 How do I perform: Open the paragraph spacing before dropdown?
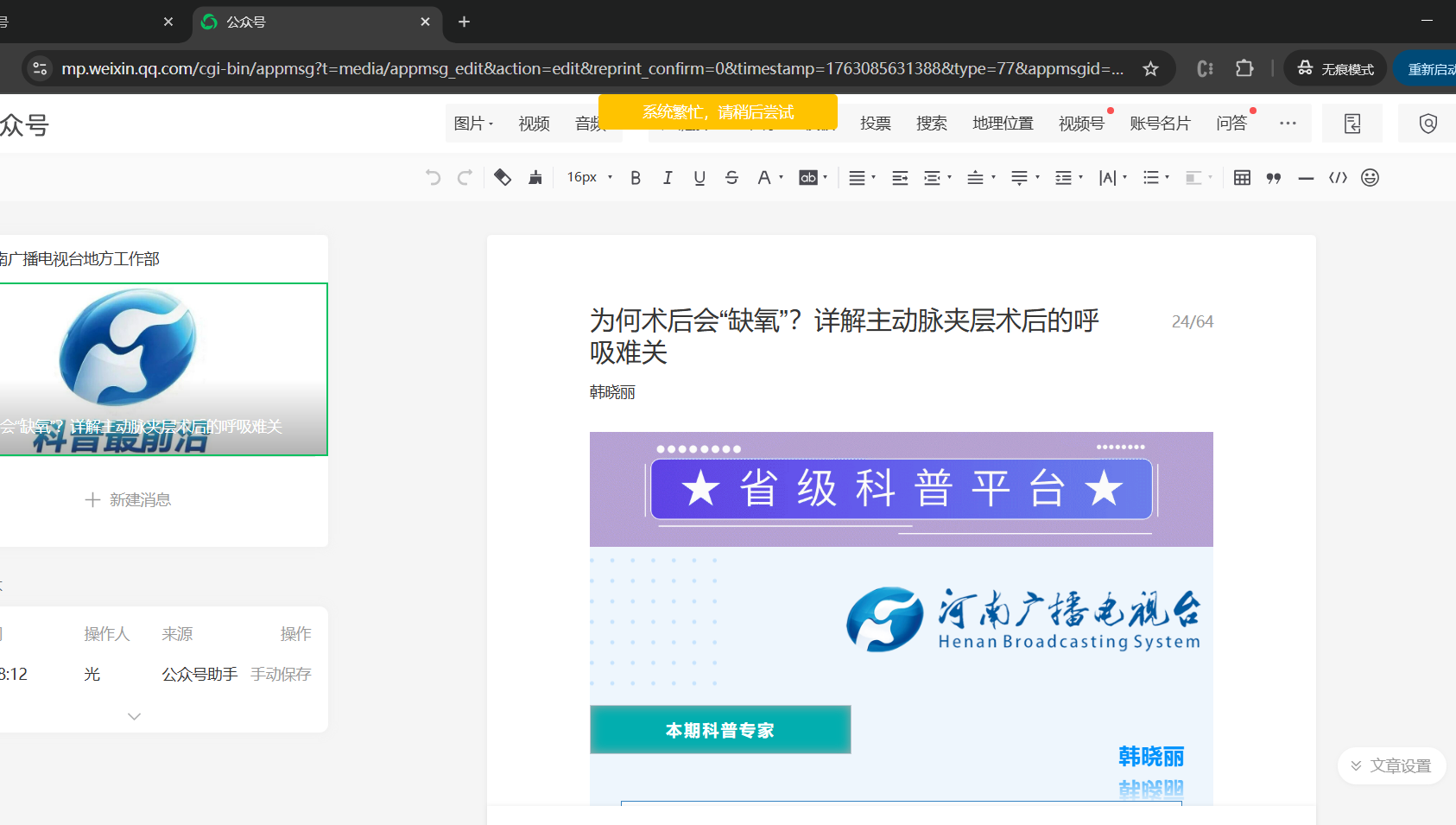pos(980,178)
